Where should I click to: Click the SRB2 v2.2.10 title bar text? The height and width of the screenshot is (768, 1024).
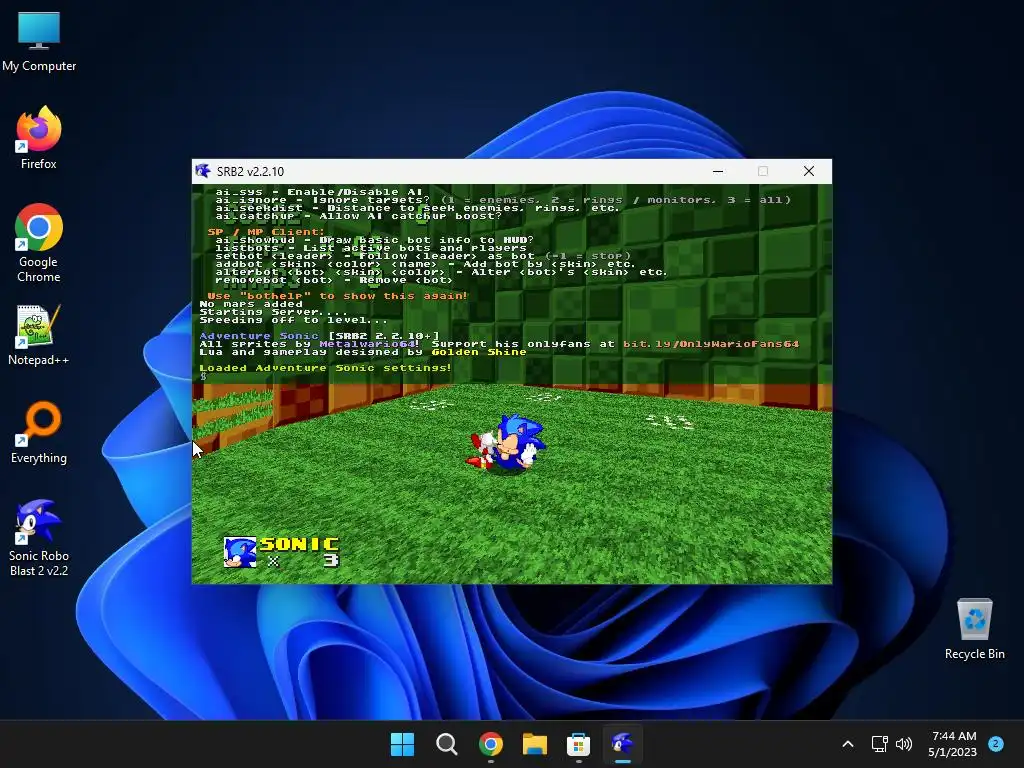[x=250, y=172]
